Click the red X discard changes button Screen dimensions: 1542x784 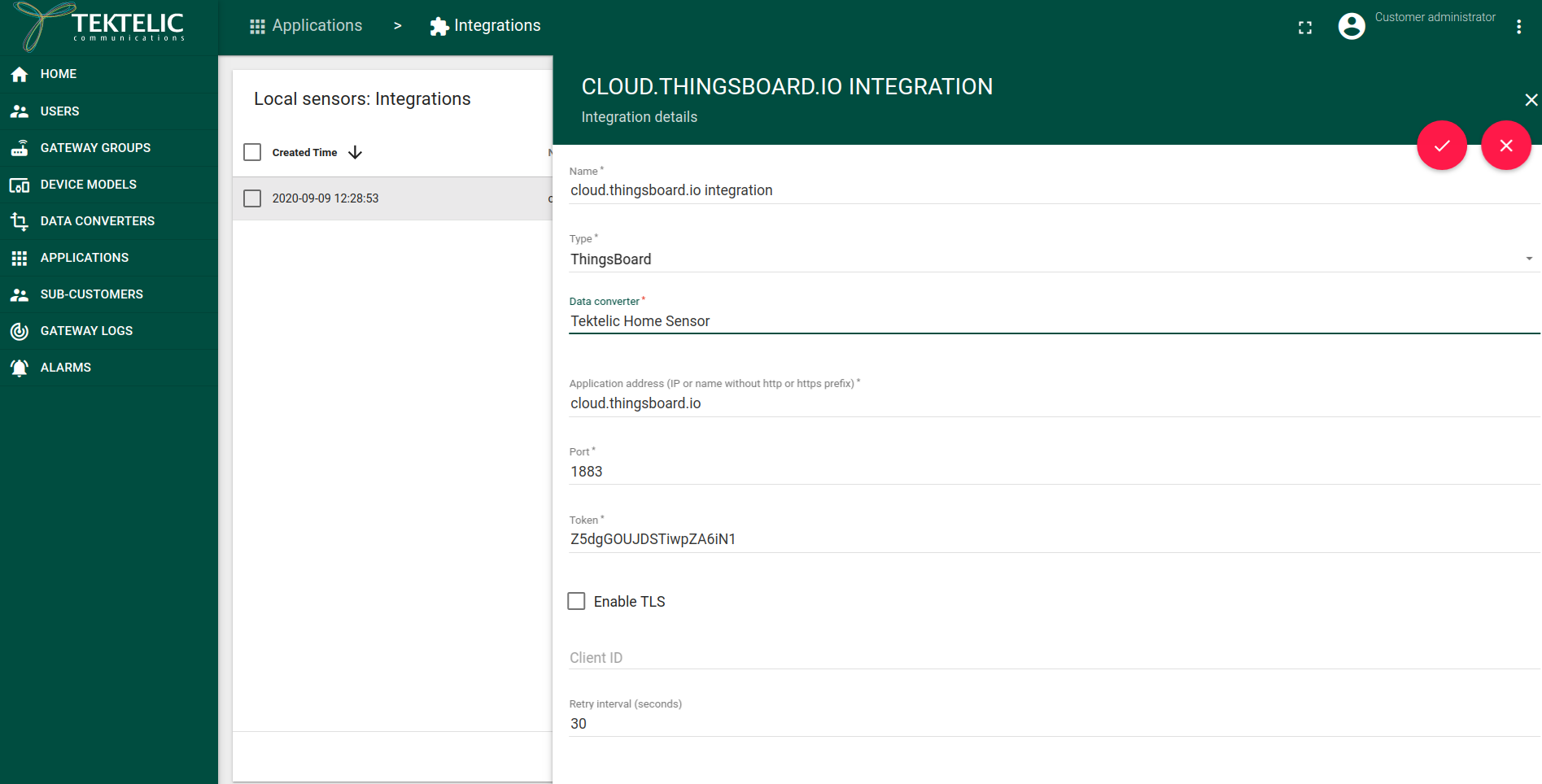(1505, 146)
